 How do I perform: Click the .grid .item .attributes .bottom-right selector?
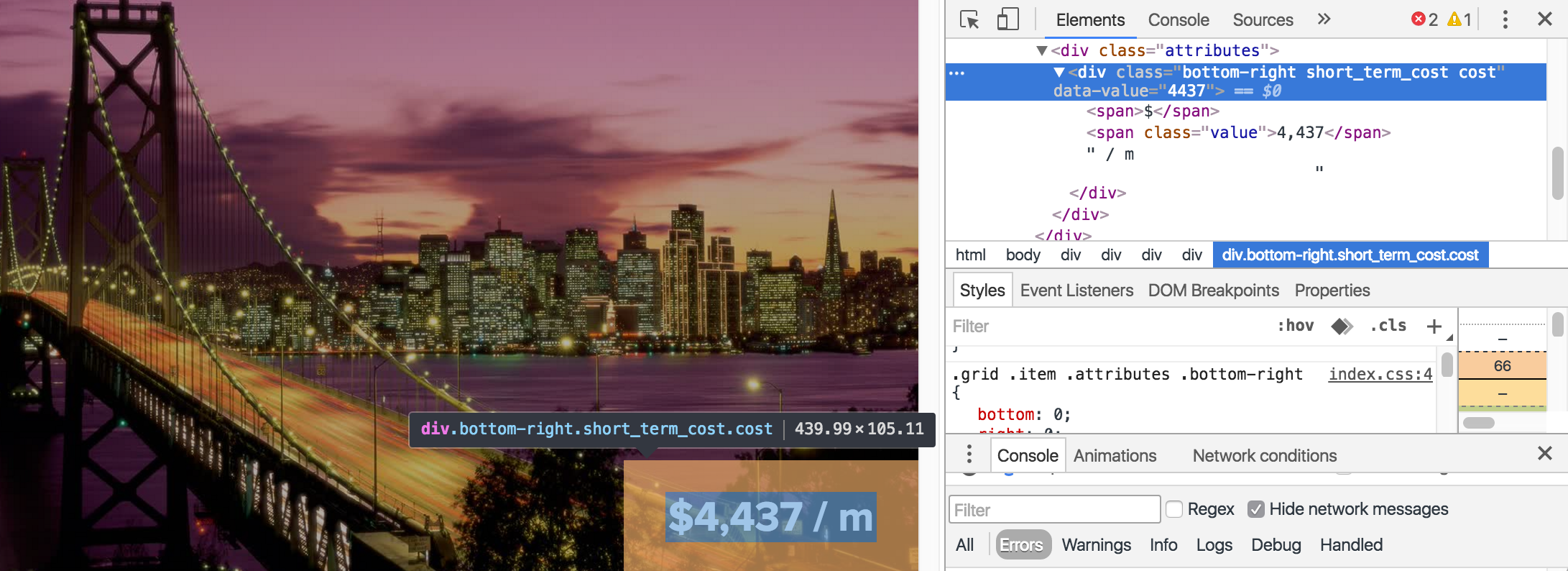[1127, 374]
